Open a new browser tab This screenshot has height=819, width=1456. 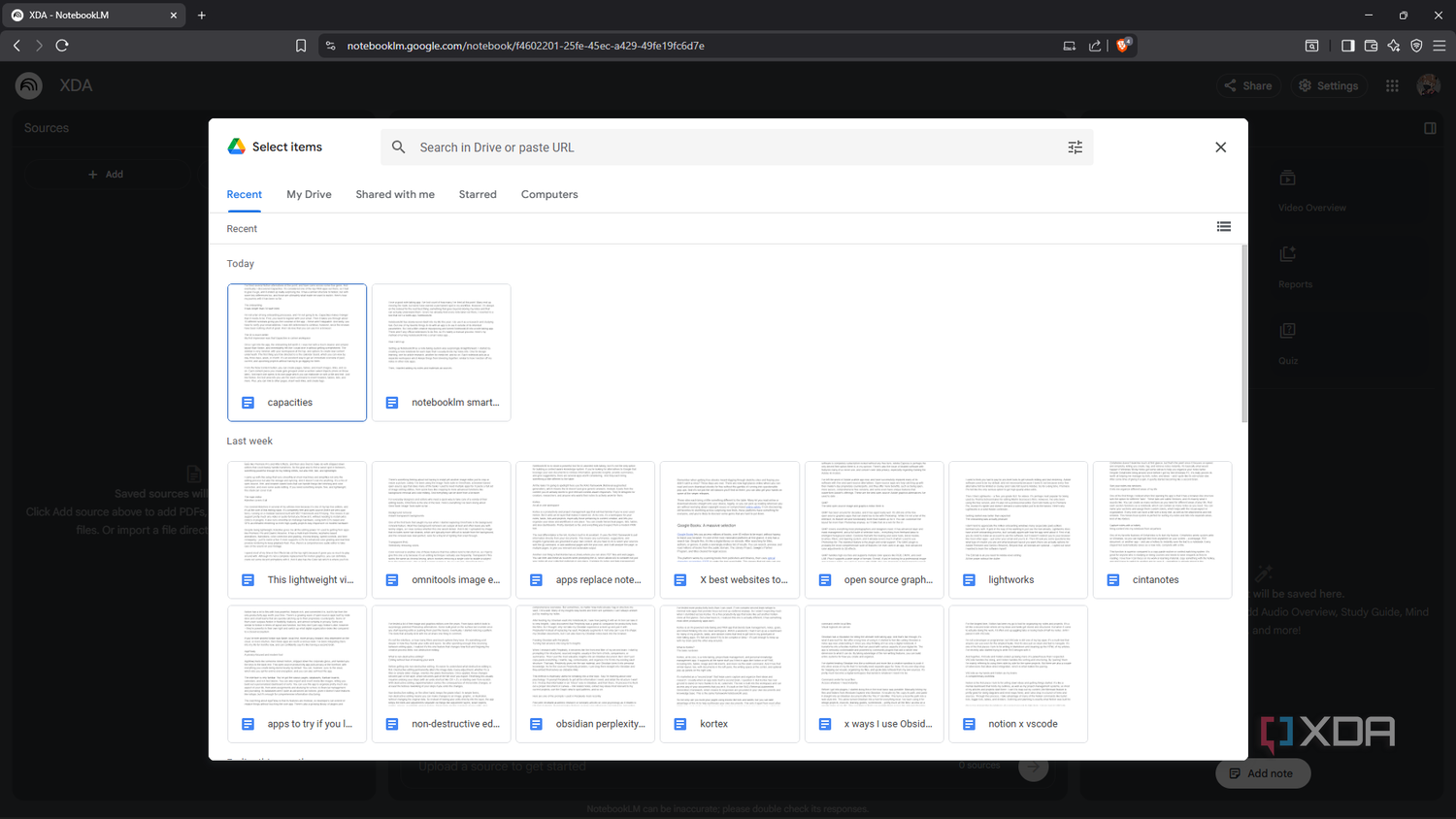pos(202,15)
